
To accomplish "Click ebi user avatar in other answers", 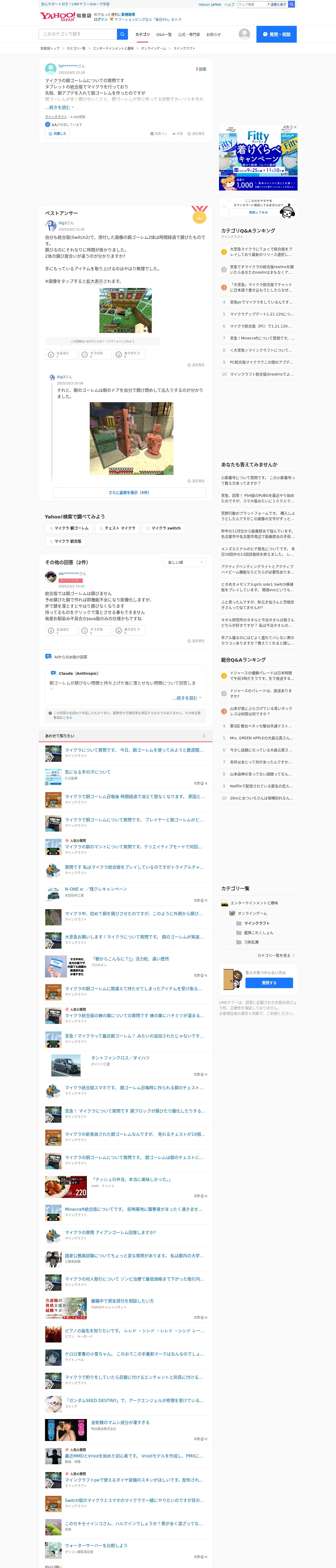I will 51,577.
